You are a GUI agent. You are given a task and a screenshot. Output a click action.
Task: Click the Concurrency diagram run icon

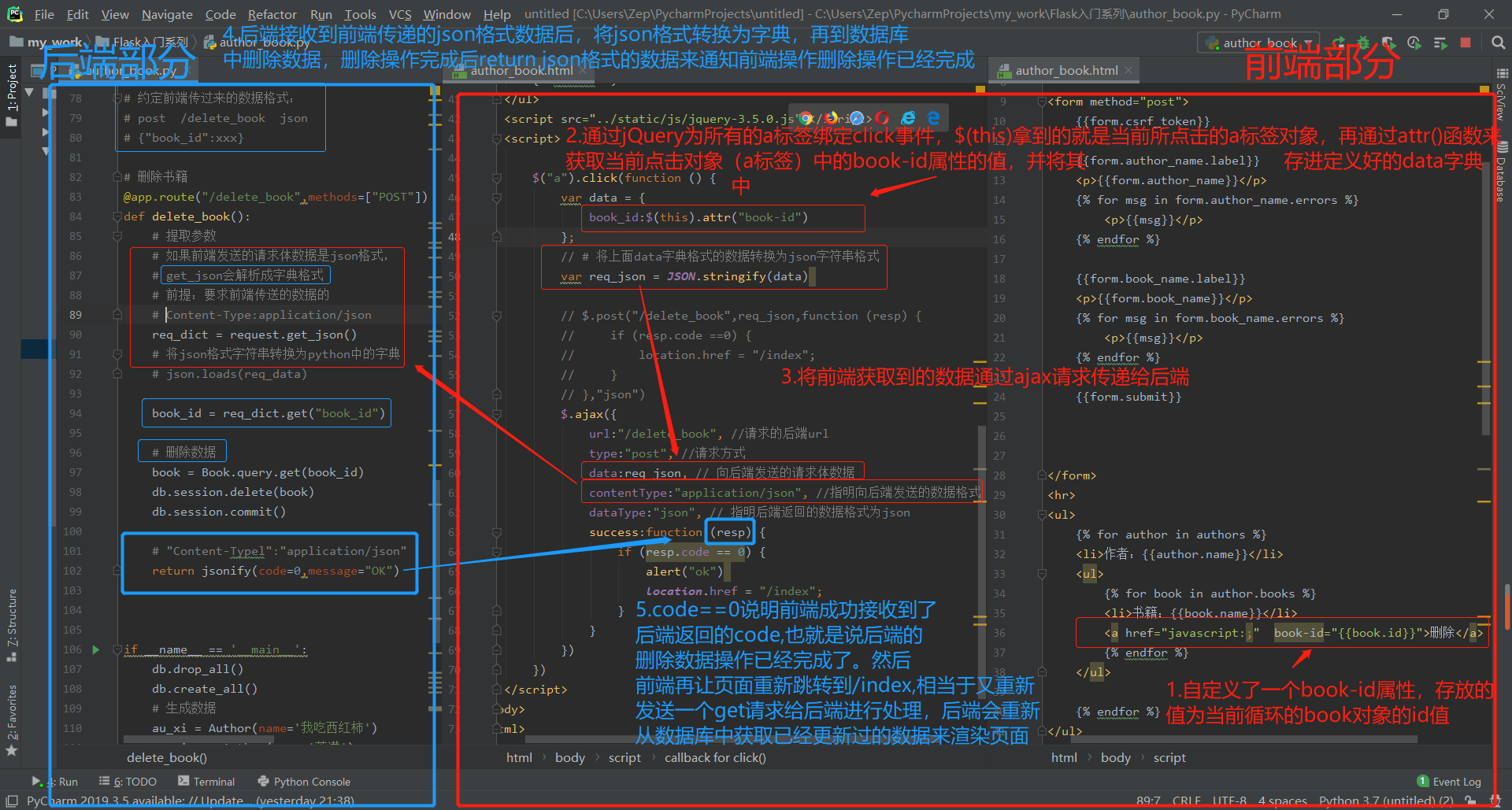click(x=1440, y=43)
